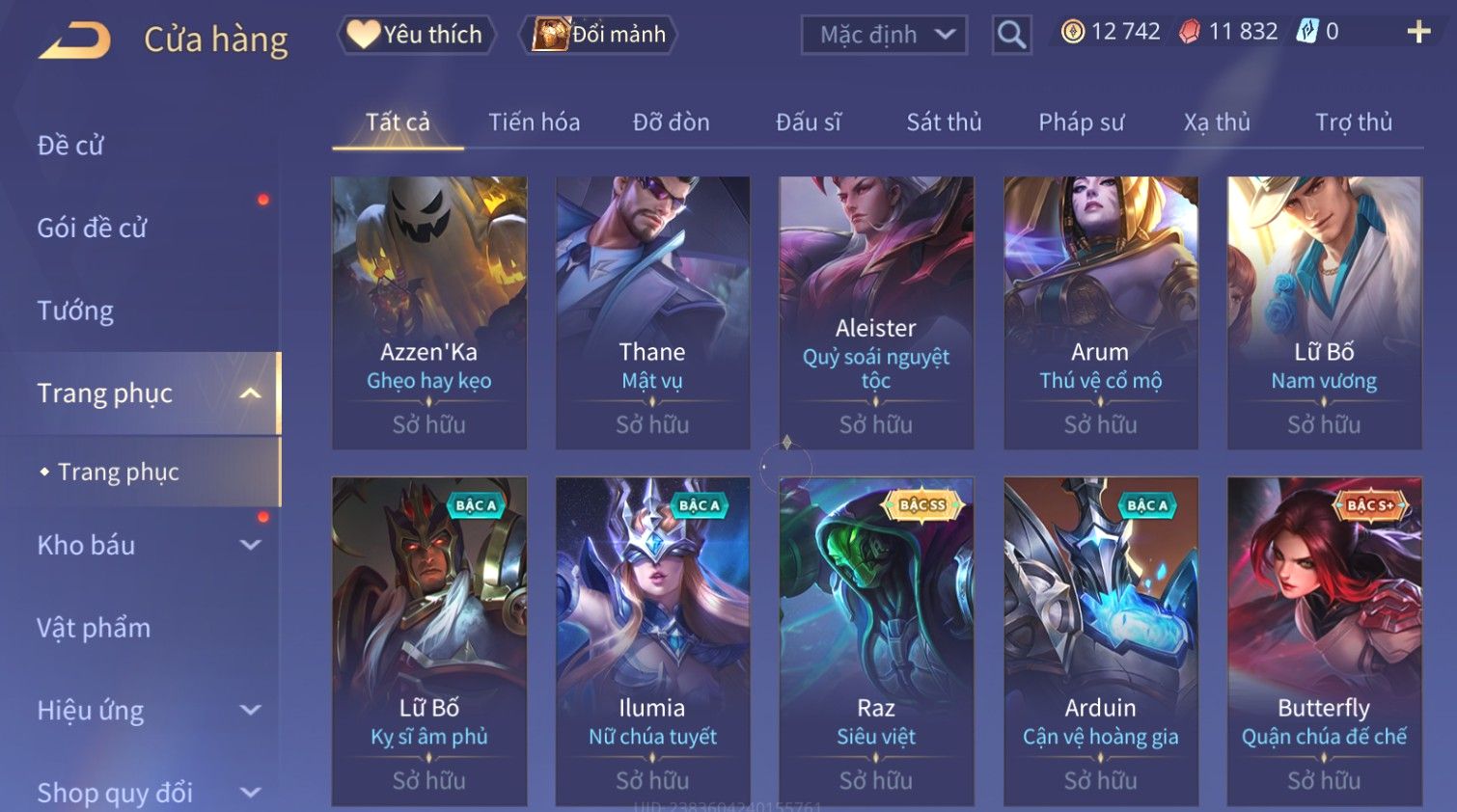
Task: Go to Gói đề cử in sidebar
Action: [92, 229]
